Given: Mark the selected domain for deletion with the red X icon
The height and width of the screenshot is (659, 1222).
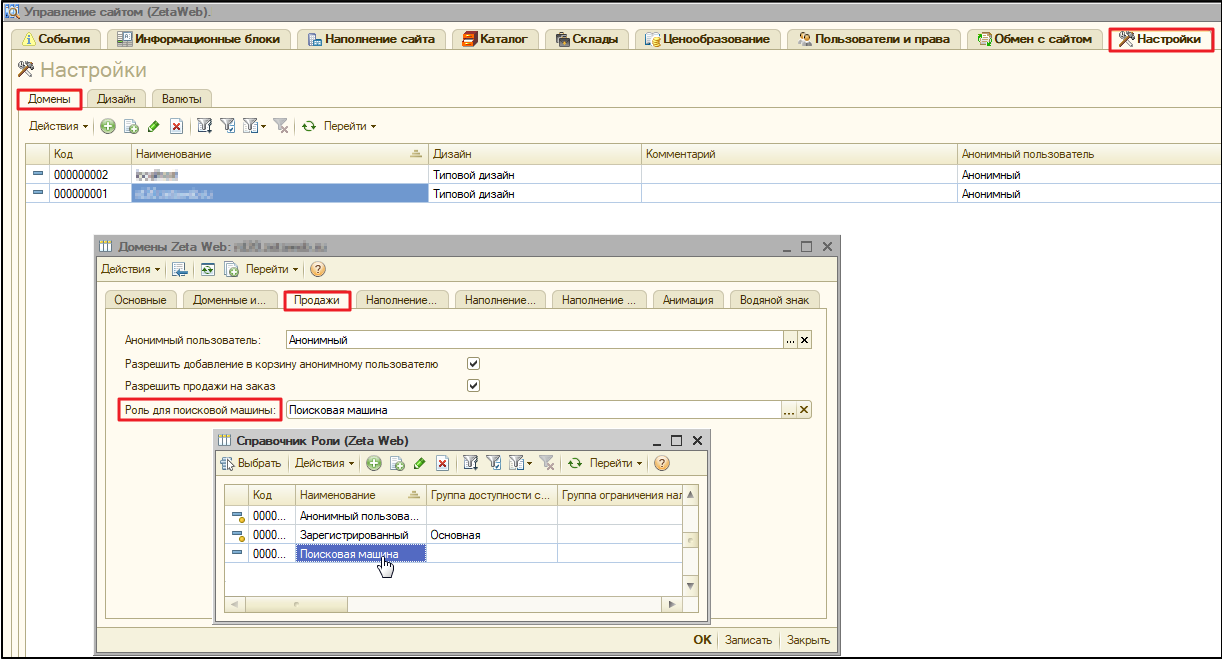Looking at the screenshot, I should coord(176,126).
